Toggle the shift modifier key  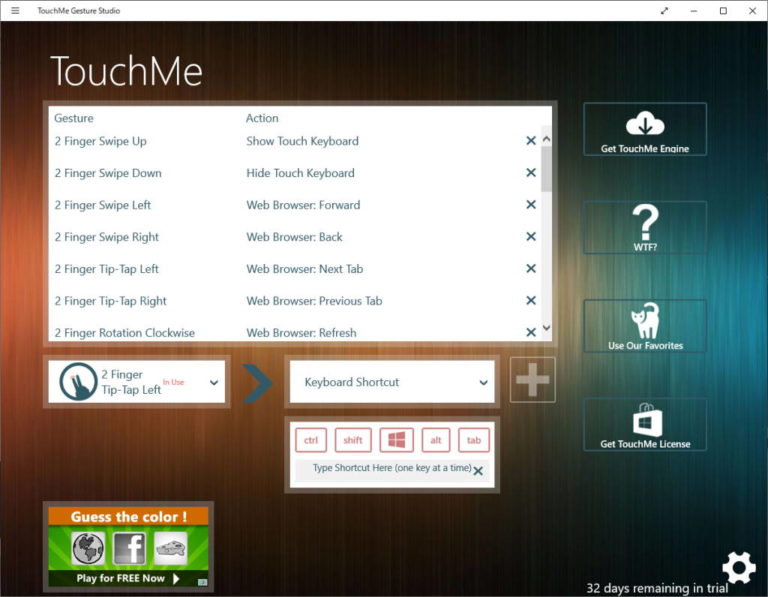point(353,440)
